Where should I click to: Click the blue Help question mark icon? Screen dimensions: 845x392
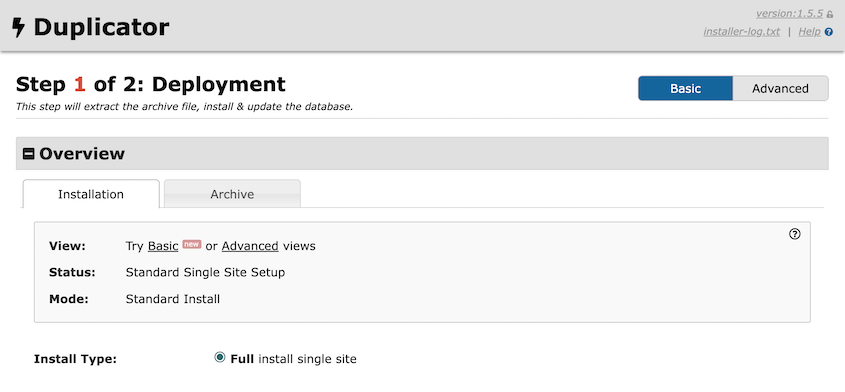coord(829,32)
